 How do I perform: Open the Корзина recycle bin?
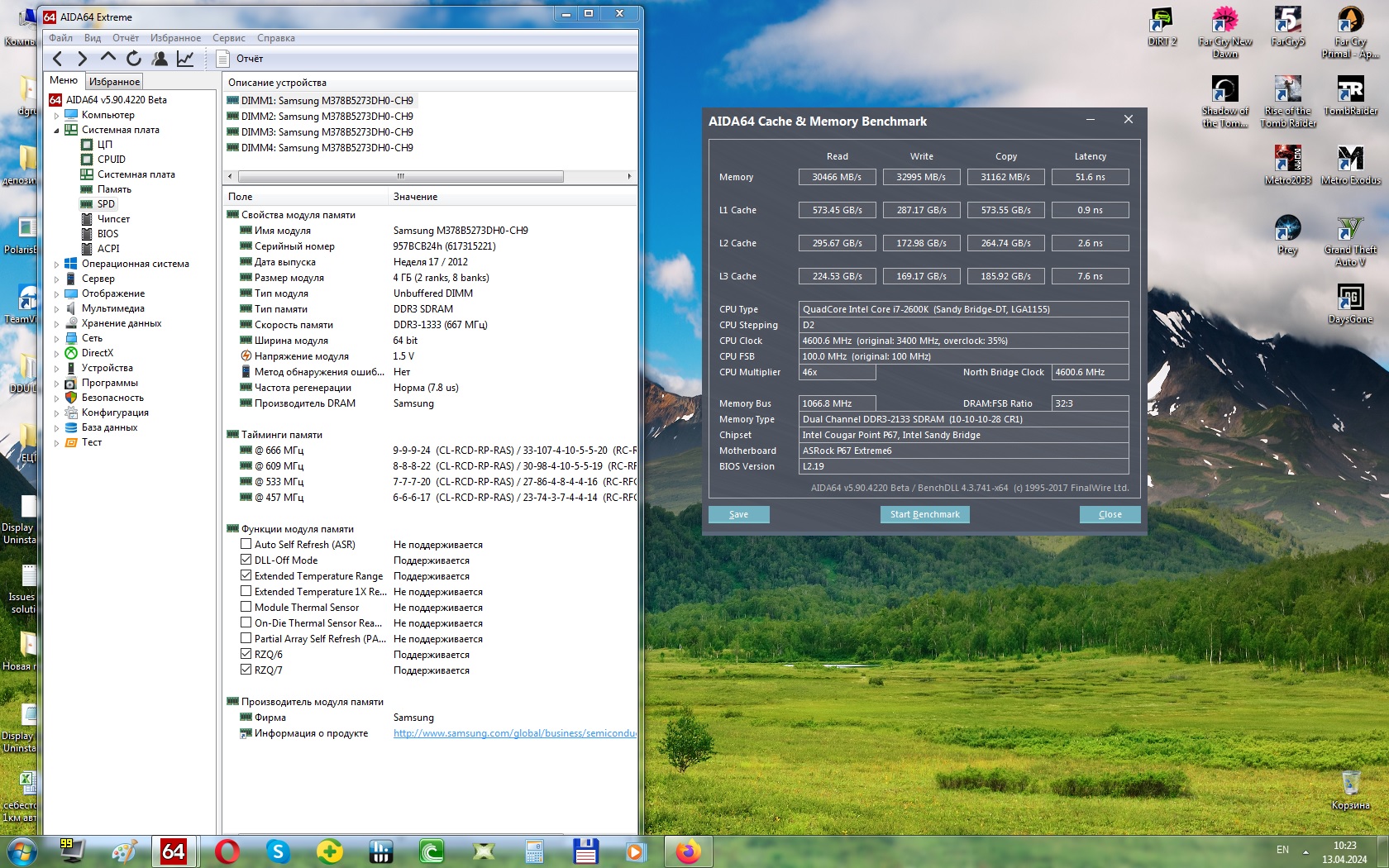coord(1350,790)
